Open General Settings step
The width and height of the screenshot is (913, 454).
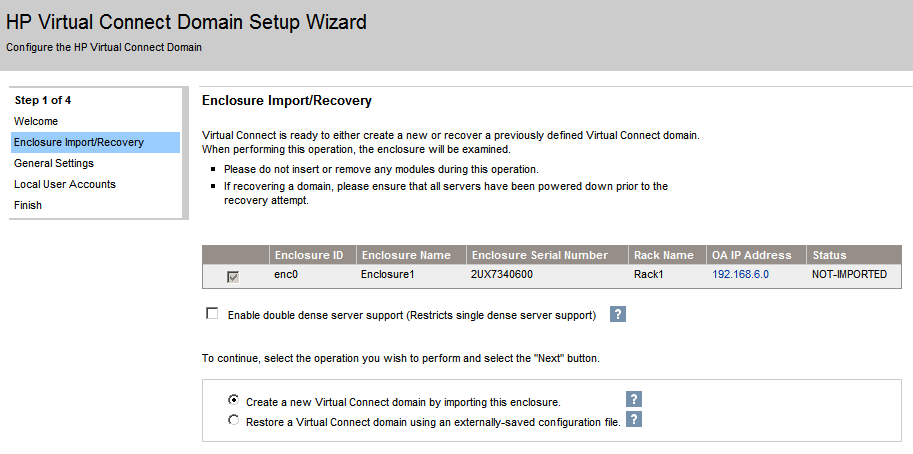click(x=54, y=163)
